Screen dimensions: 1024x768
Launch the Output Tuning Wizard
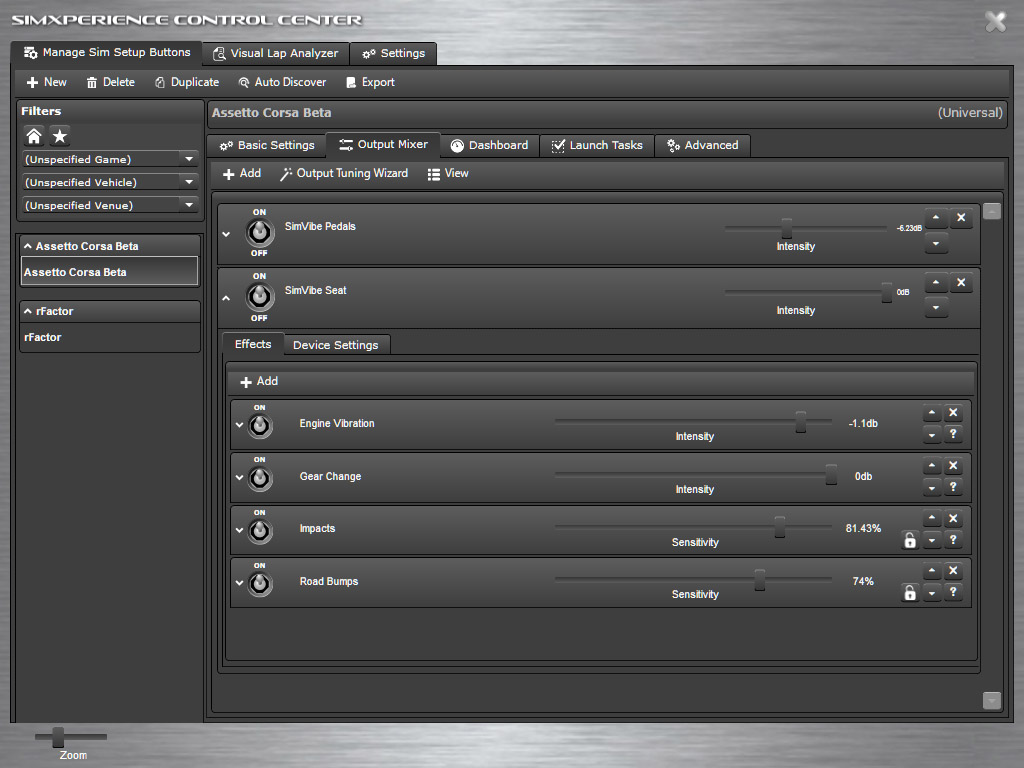click(x=343, y=173)
